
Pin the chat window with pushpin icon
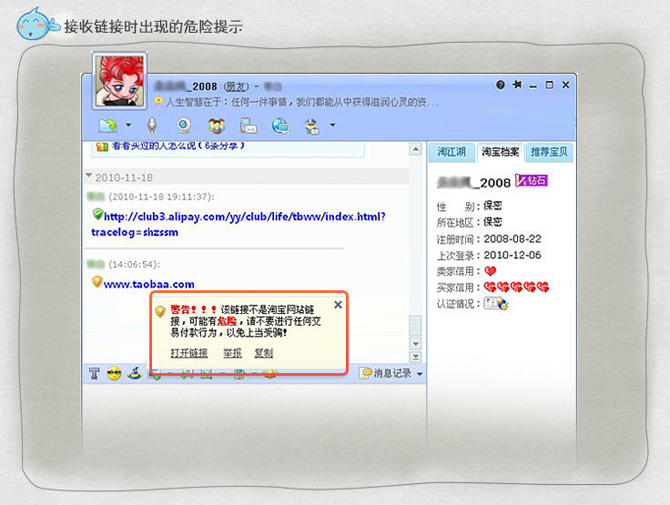click(517, 85)
